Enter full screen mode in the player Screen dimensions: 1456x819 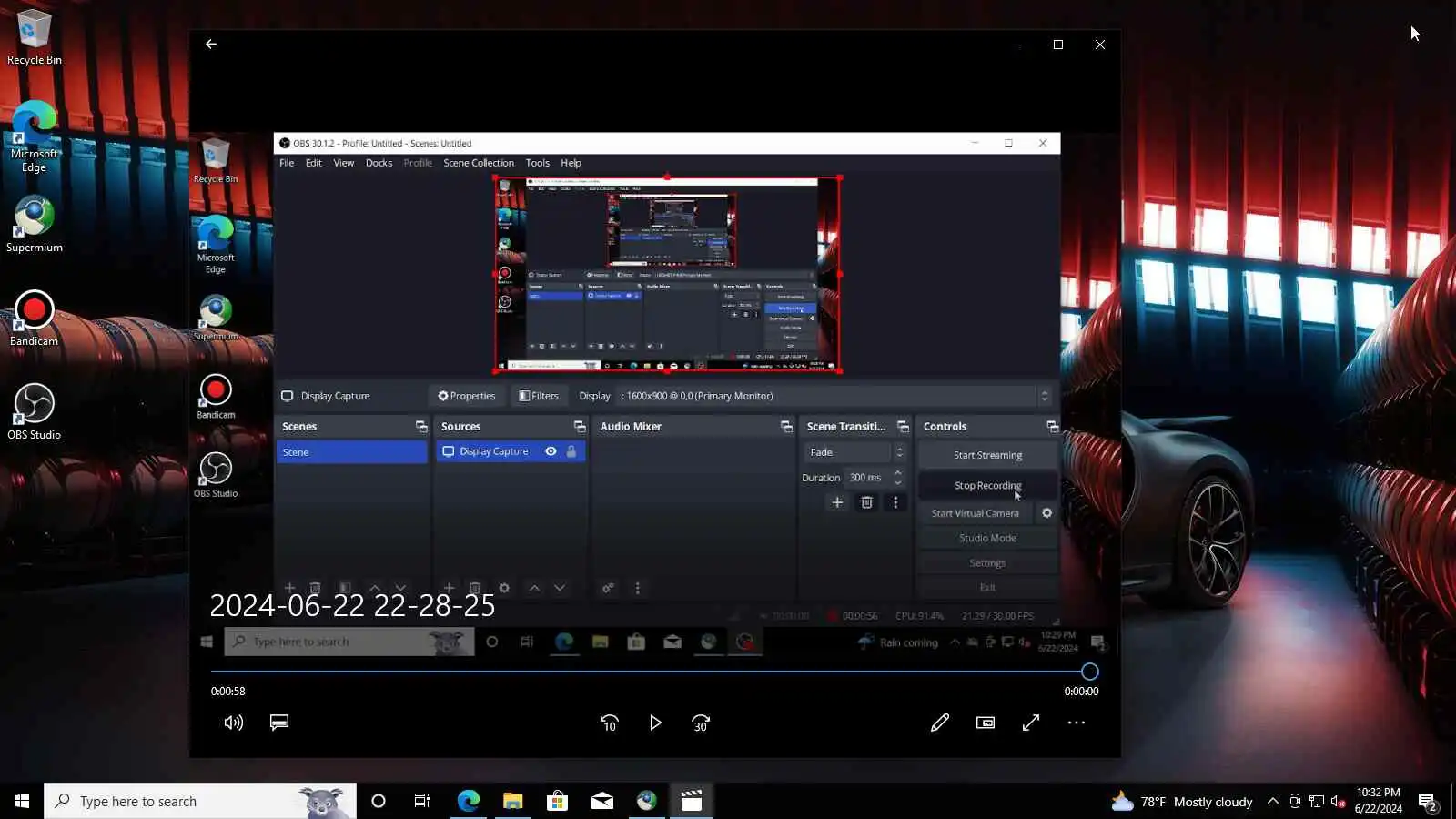(x=1031, y=723)
